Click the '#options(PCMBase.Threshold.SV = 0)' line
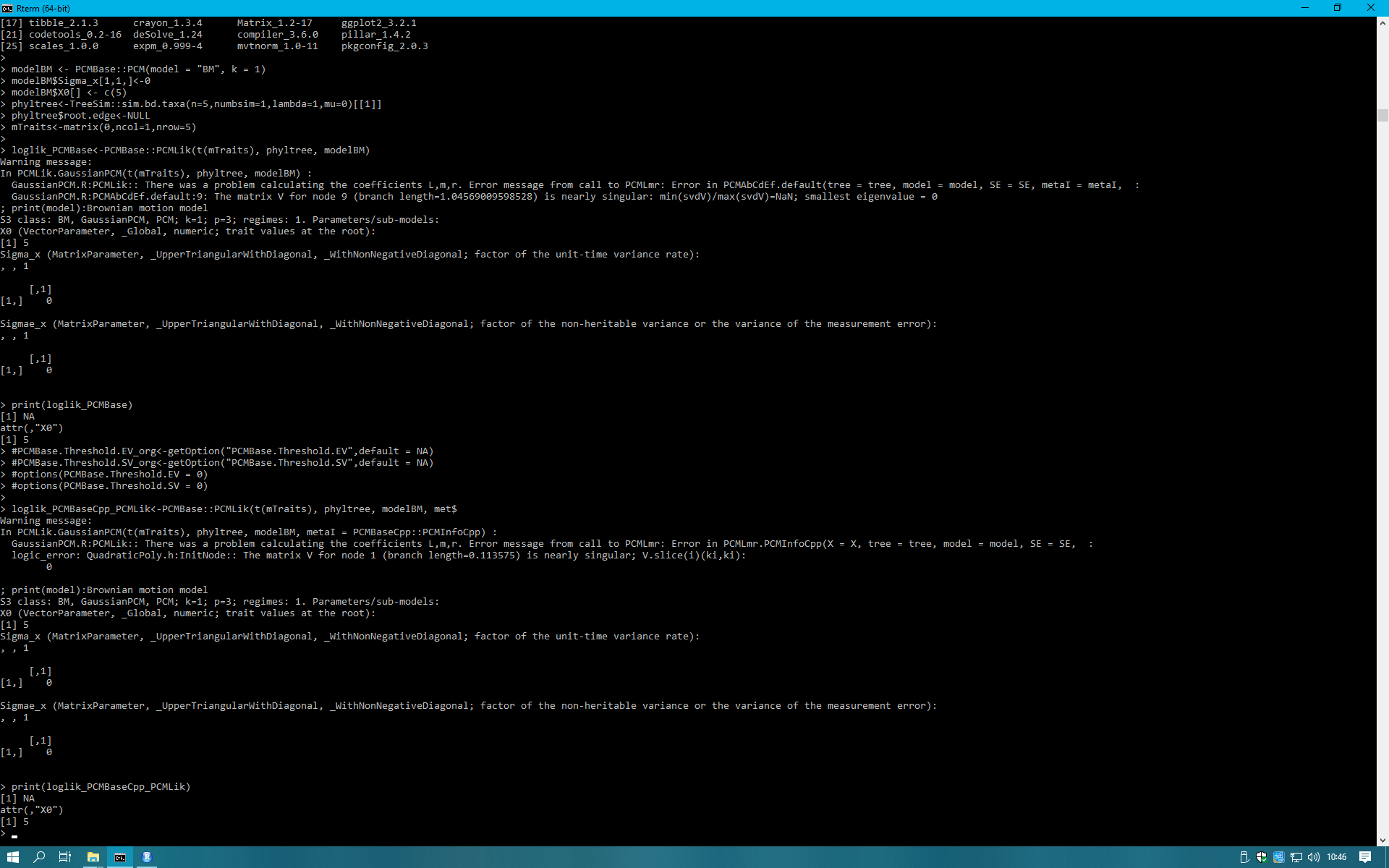 click(109, 486)
